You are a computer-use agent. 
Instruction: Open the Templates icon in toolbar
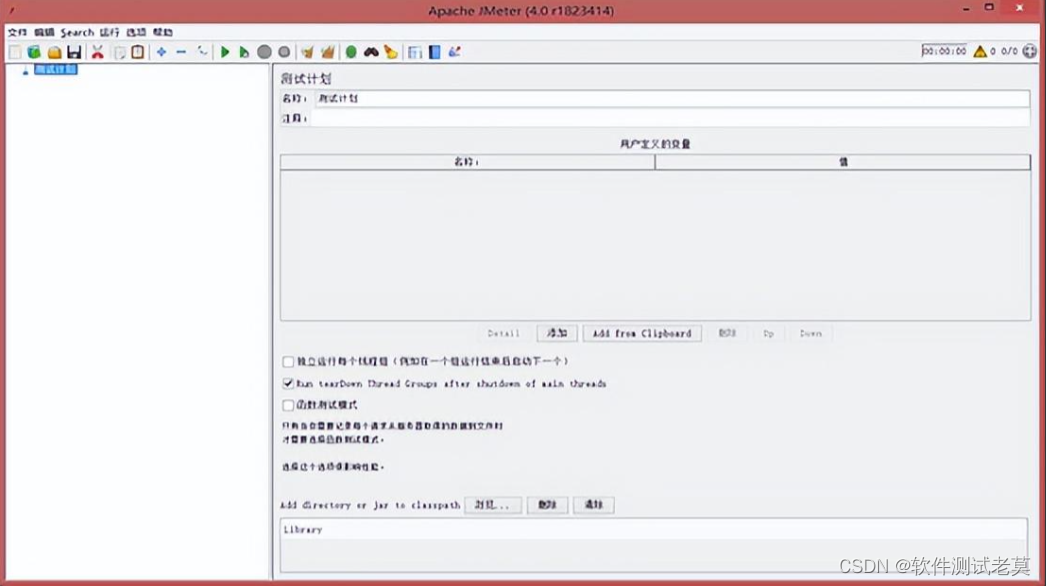tap(34, 52)
